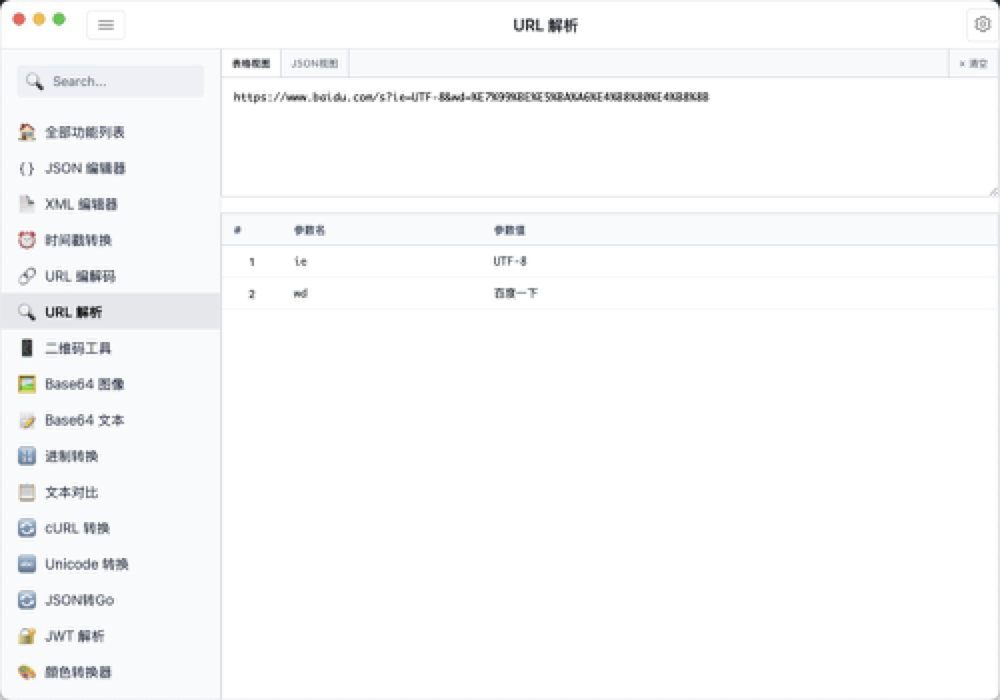This screenshot has height=700, width=1000.
Task: Click inside the sidebar Search field
Action: click(110, 81)
